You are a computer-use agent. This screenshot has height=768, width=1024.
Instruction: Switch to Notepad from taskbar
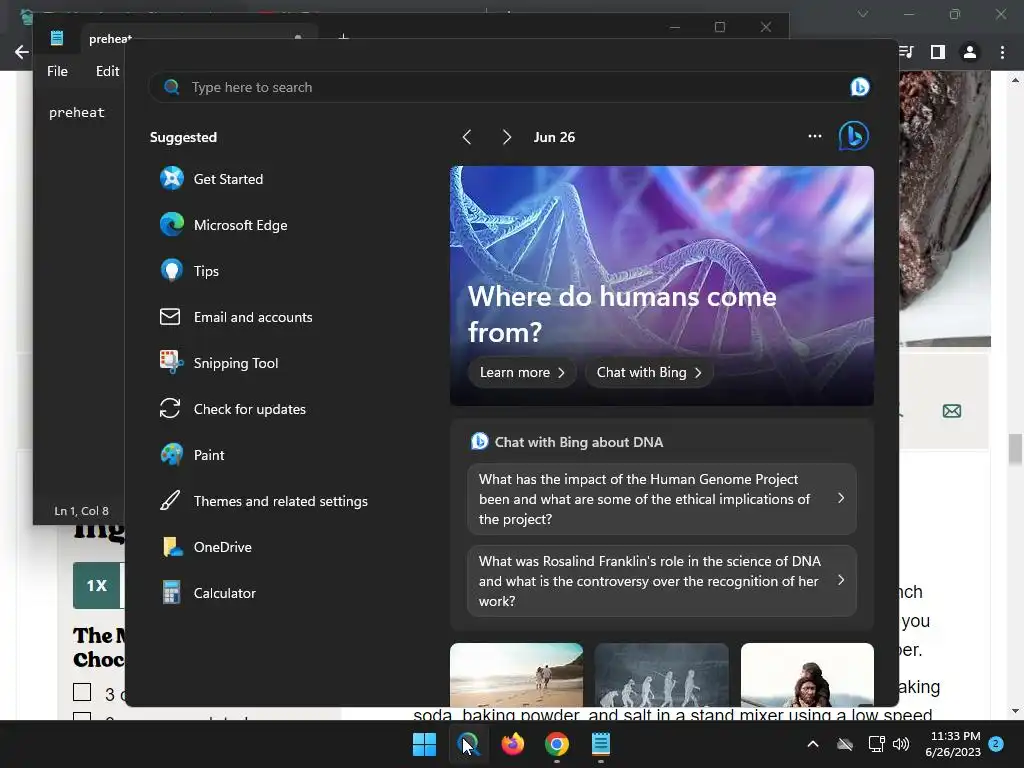(600, 744)
